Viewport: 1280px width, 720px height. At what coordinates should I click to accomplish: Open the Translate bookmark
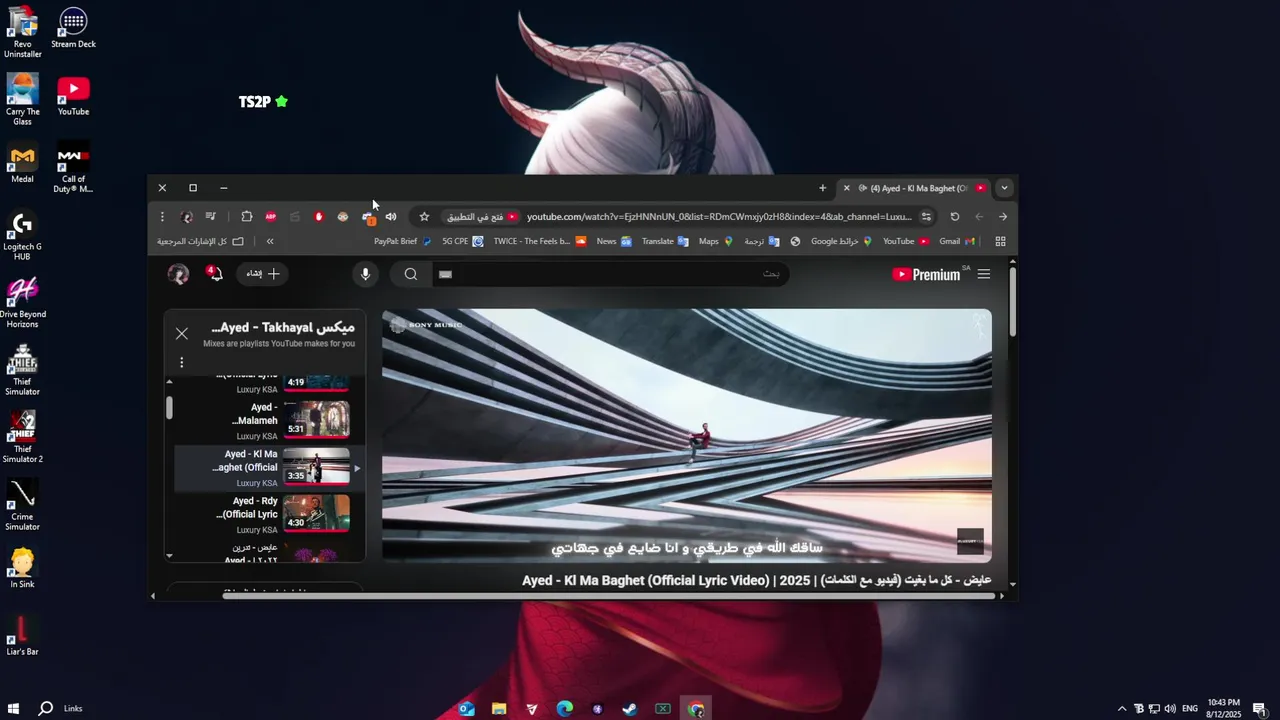point(665,241)
